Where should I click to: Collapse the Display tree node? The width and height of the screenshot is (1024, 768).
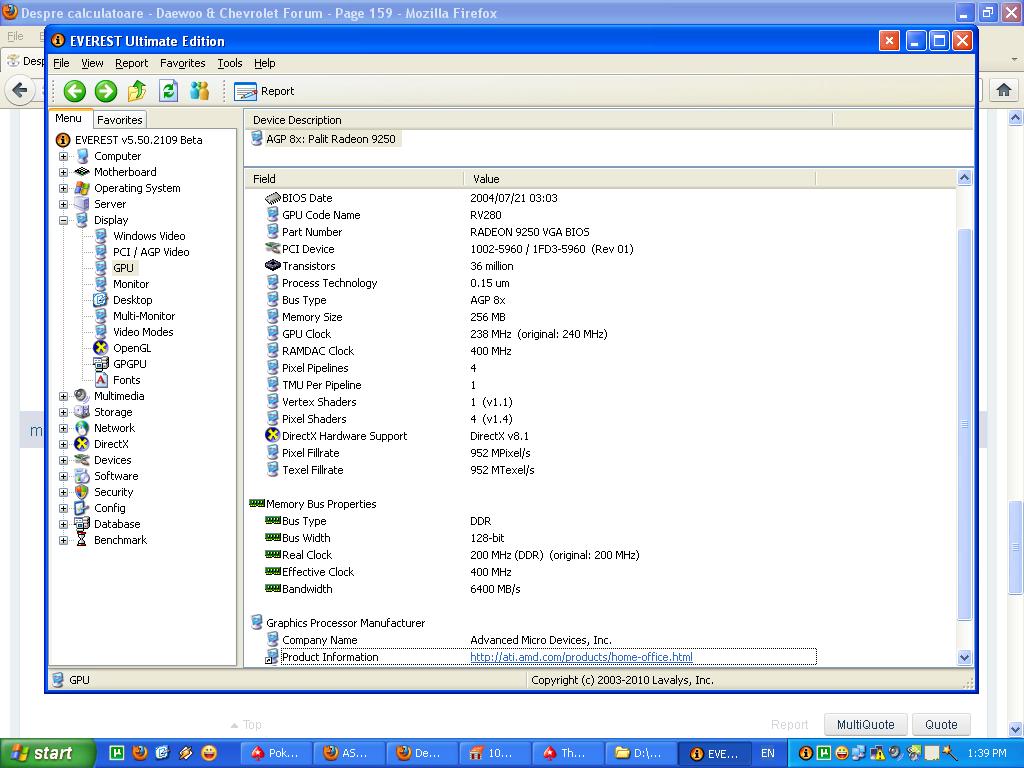tap(63, 220)
